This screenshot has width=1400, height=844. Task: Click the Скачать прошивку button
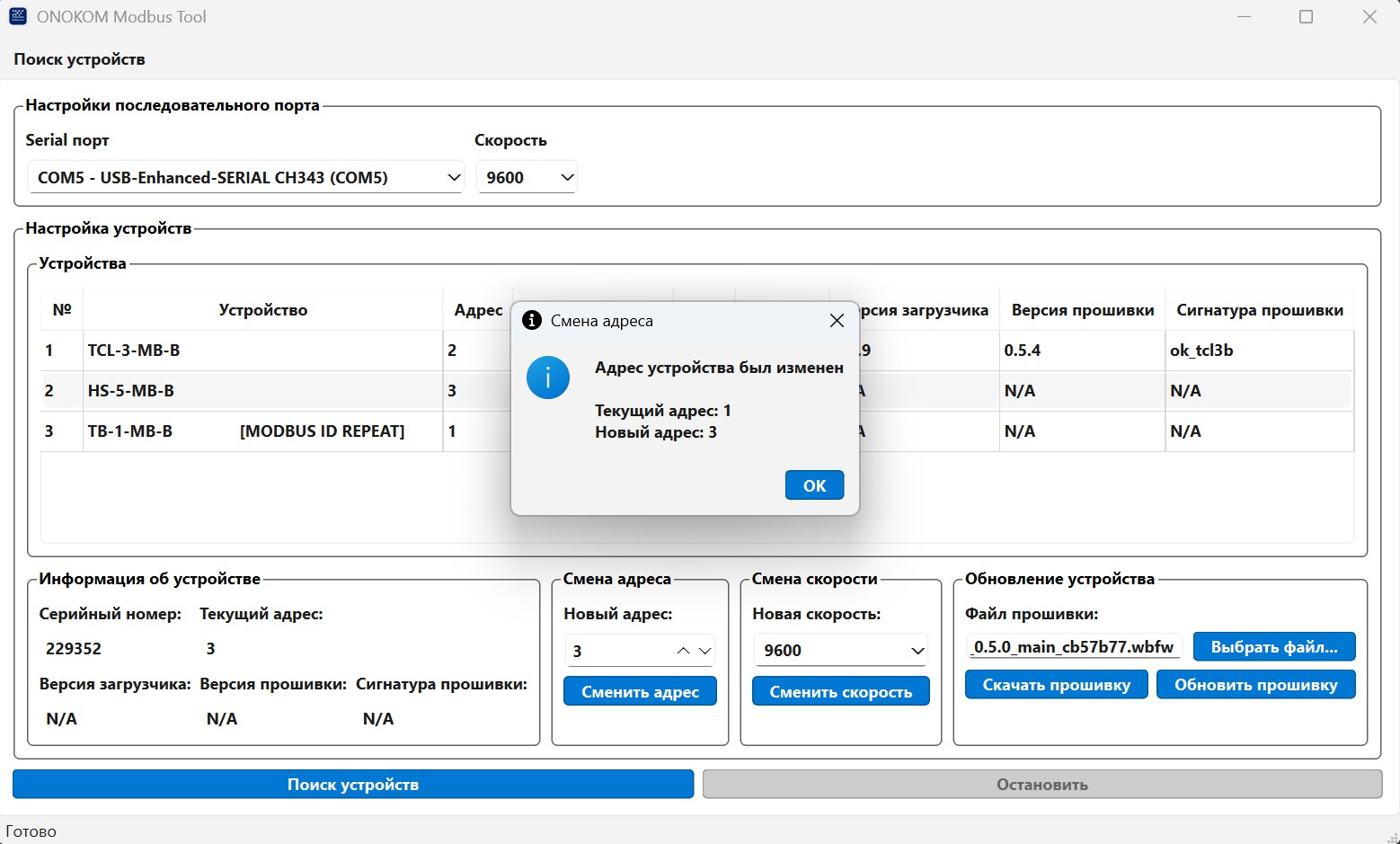point(1056,685)
